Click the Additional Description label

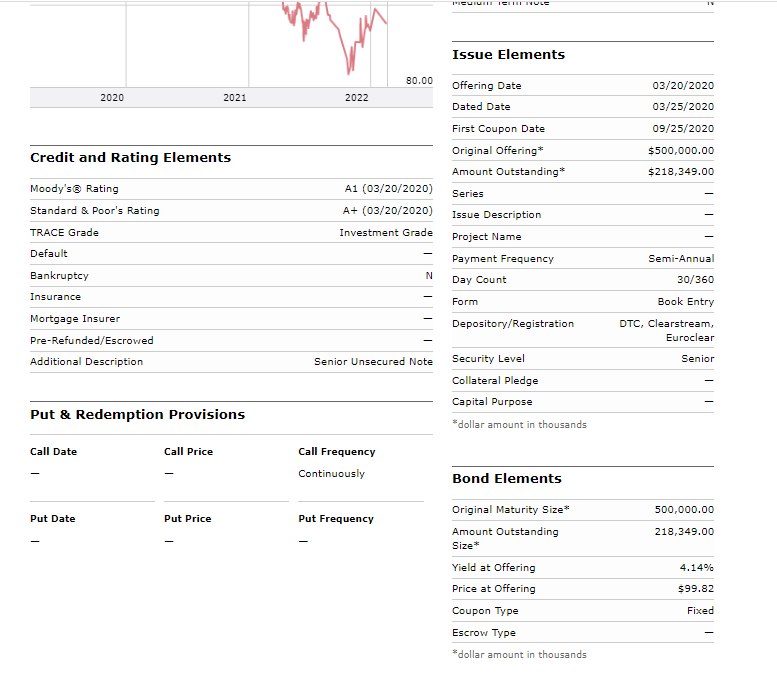[87, 362]
